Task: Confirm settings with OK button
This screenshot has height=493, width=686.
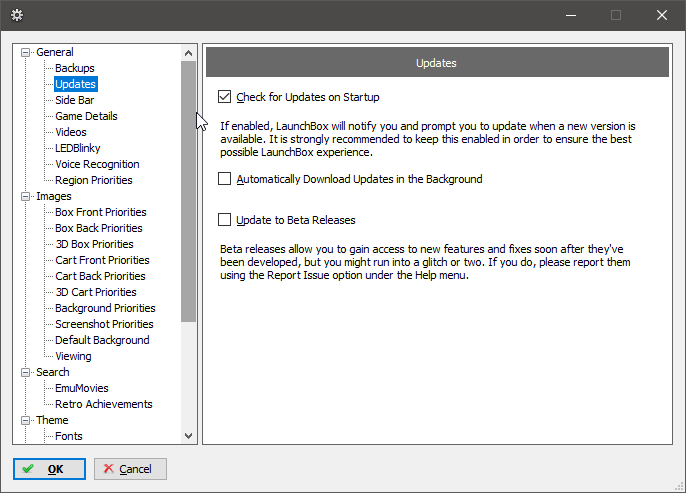Action: click(x=49, y=469)
